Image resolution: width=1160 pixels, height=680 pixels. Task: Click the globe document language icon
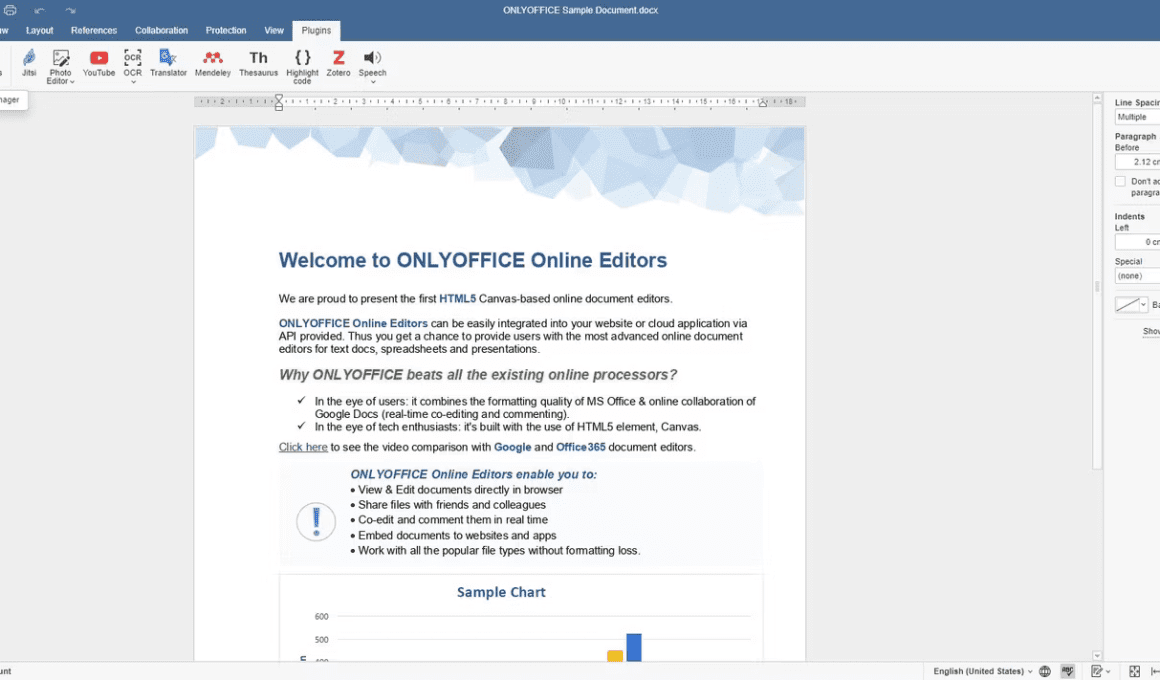(1045, 671)
